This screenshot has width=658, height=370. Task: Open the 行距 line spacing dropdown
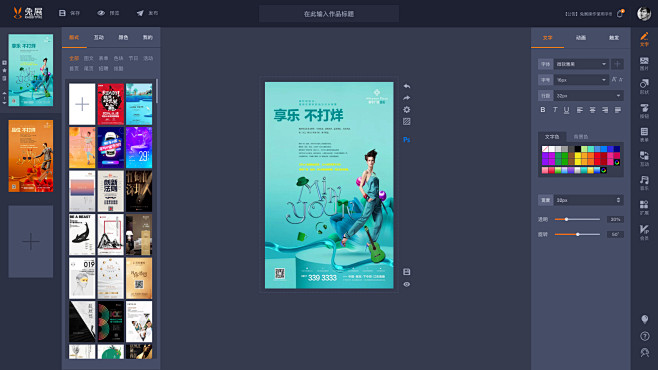tap(588, 96)
